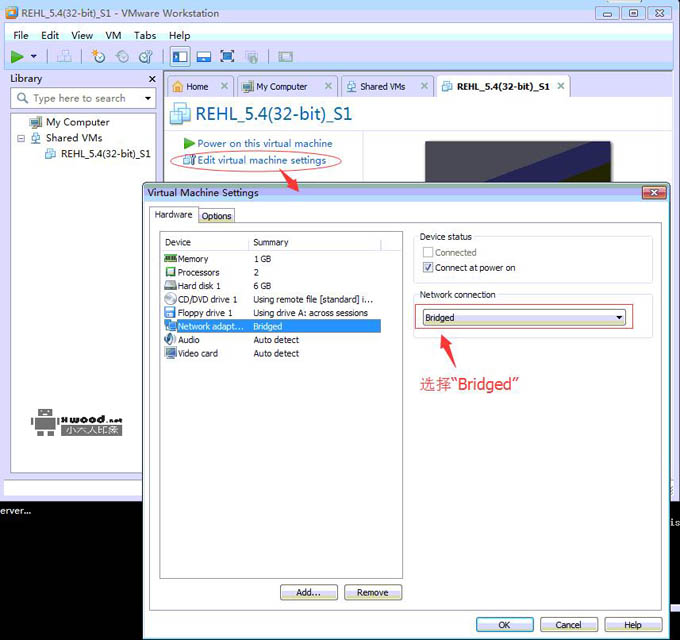Close the Shared VMs tab
Screen dimensions: 680x640
(x=424, y=86)
